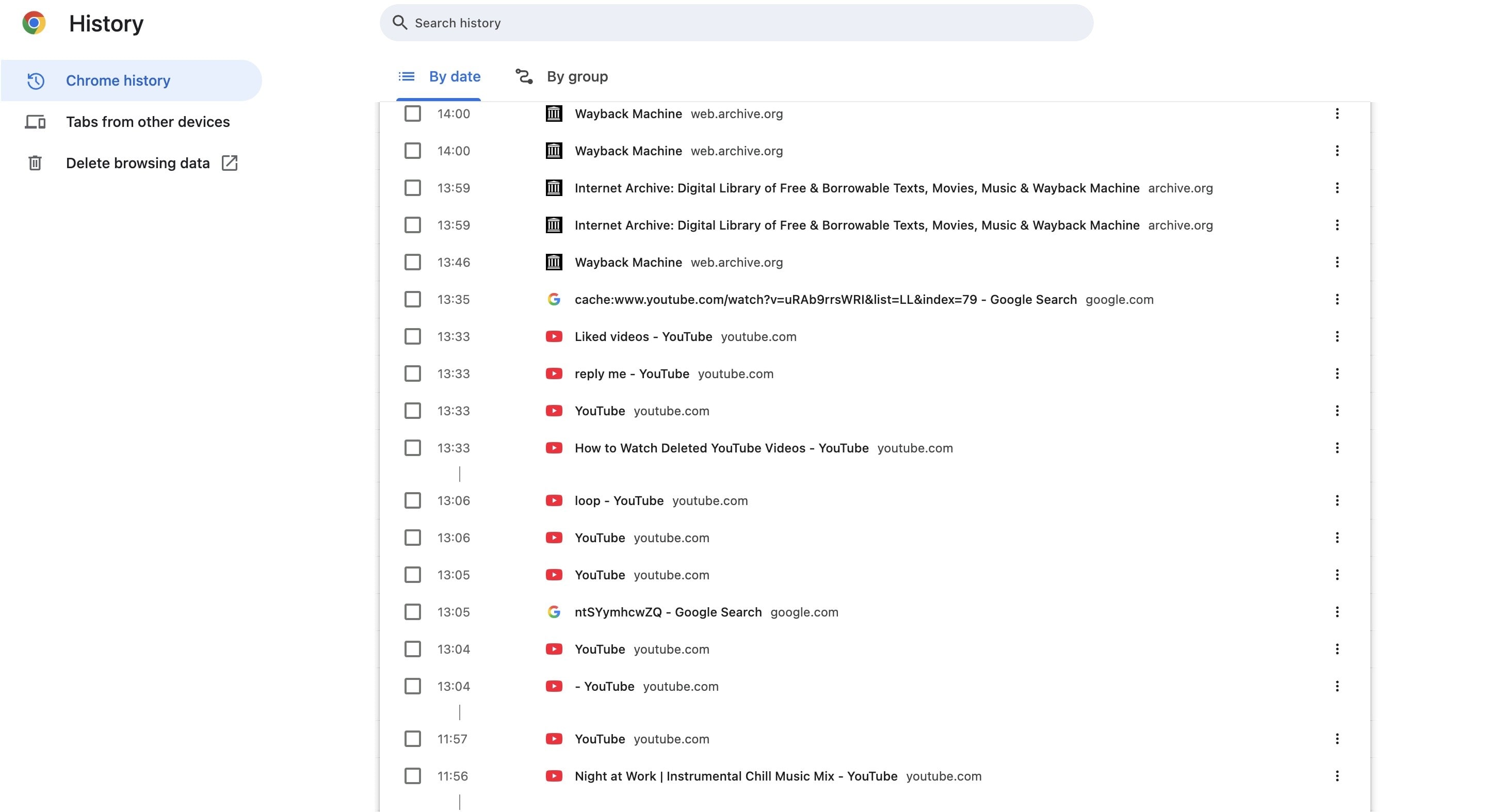Click the Tabs from other devices icon

click(35, 122)
